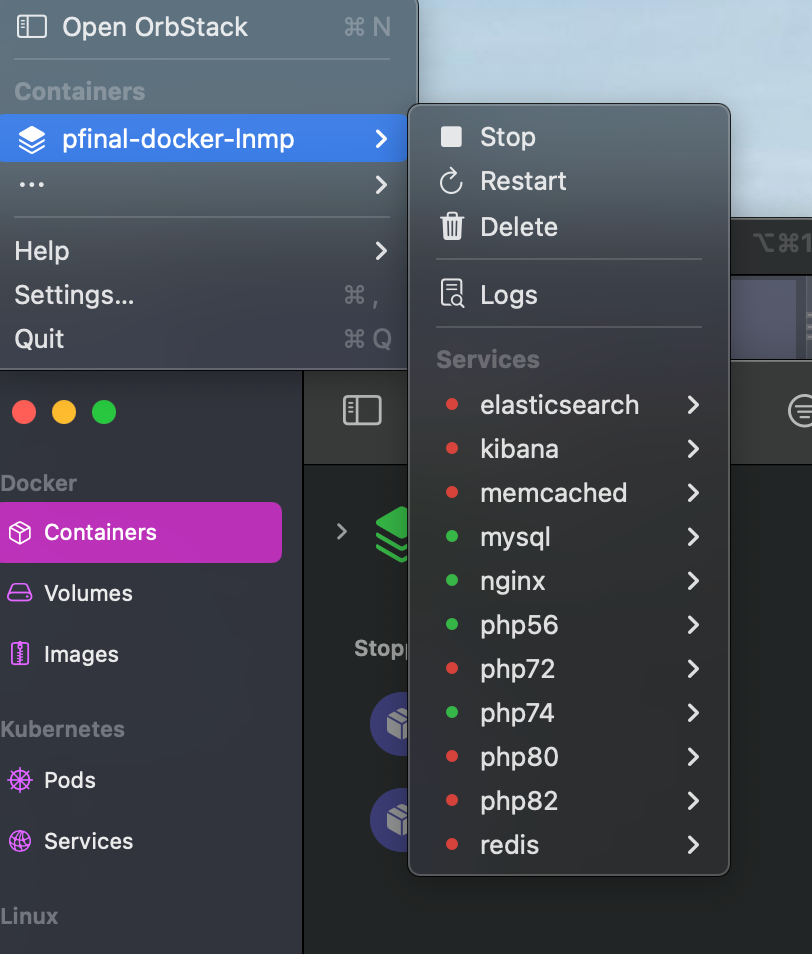Image resolution: width=812 pixels, height=954 pixels.
Task: Click the Stop square icon
Action: tap(452, 137)
